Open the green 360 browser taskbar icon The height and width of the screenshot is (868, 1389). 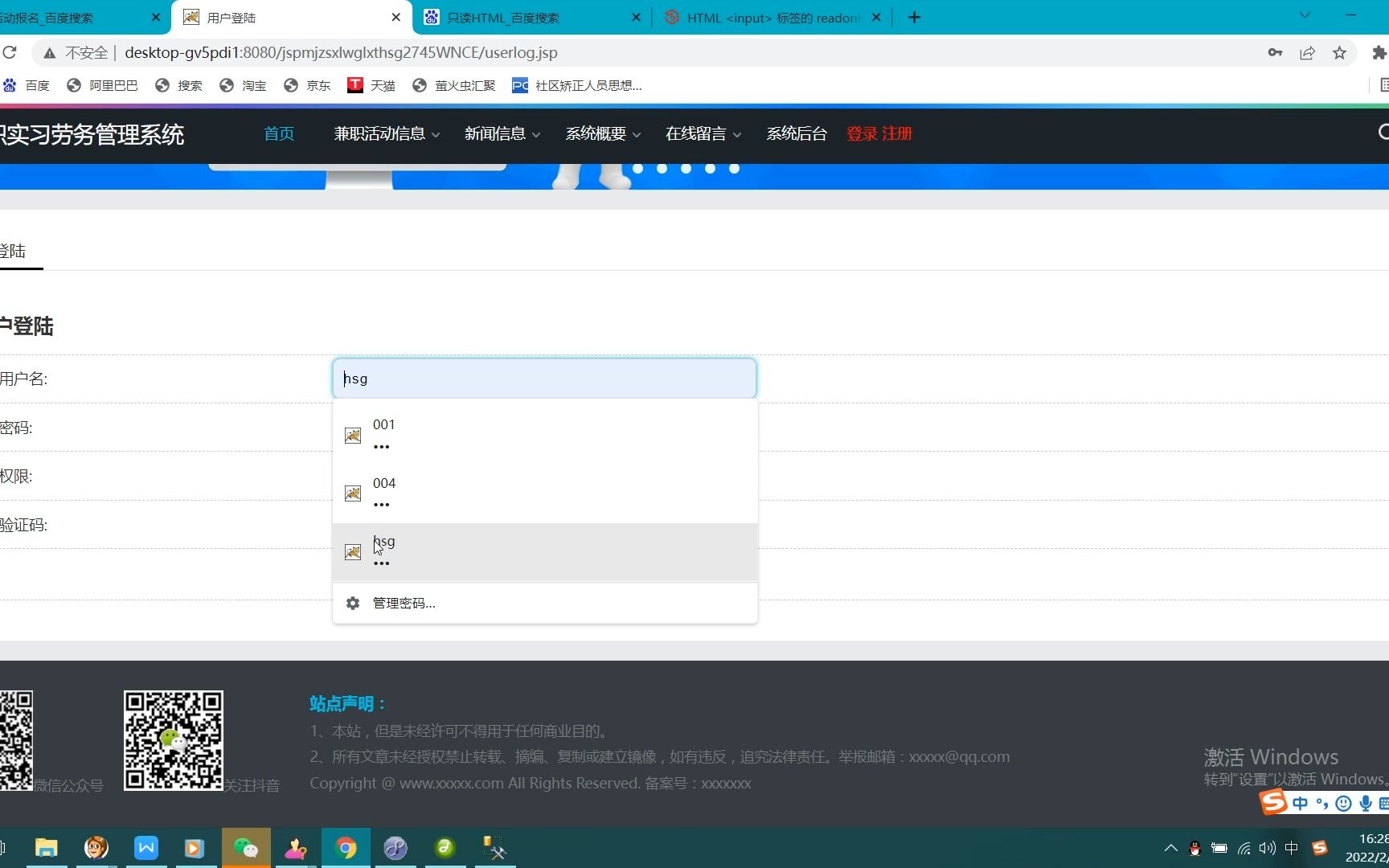(x=445, y=848)
